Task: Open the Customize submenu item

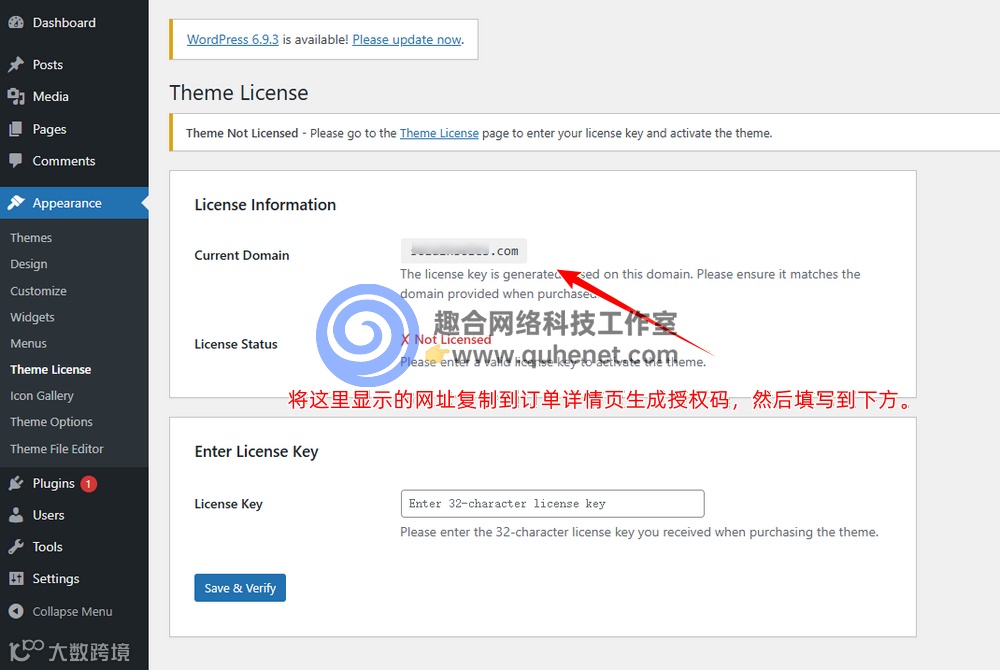Action: [38, 291]
